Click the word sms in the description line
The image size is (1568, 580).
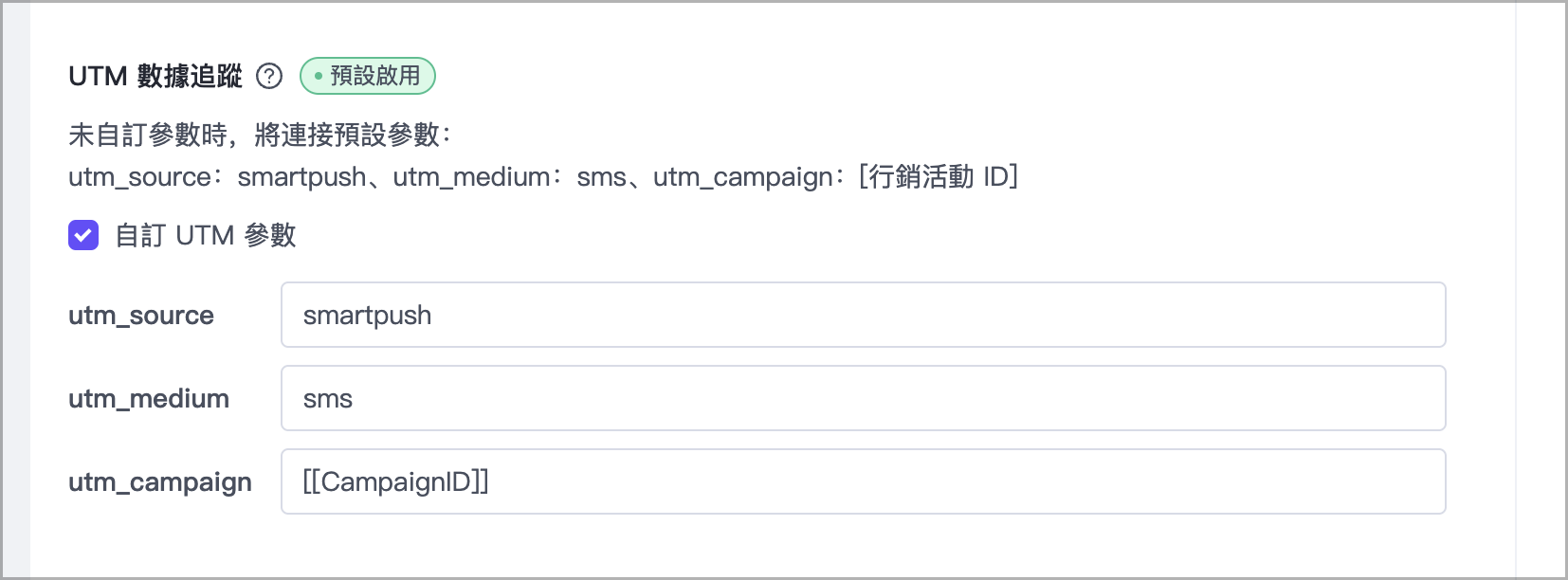tap(601, 177)
